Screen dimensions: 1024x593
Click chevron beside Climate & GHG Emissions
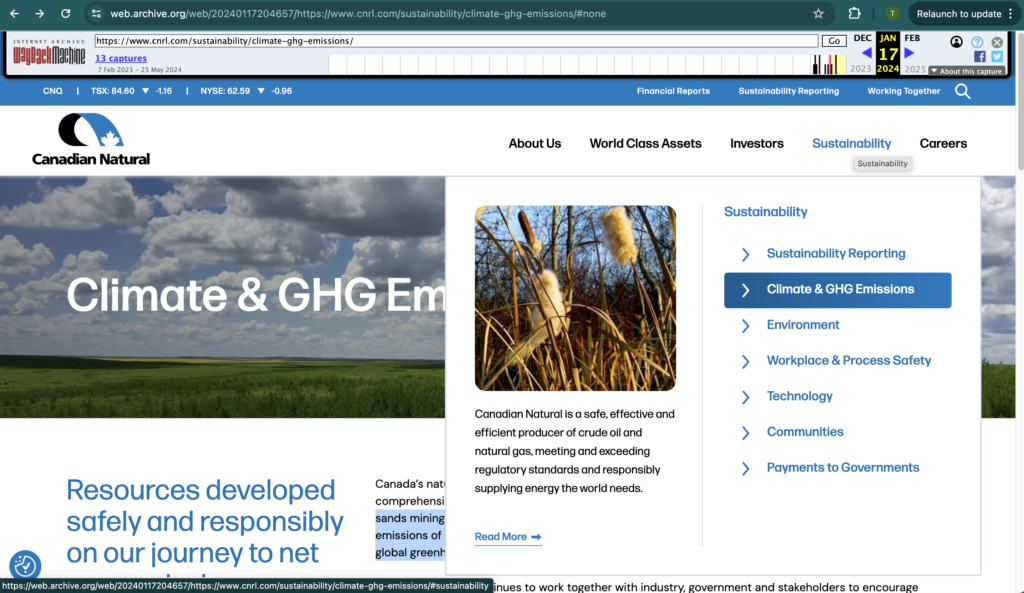click(x=745, y=290)
